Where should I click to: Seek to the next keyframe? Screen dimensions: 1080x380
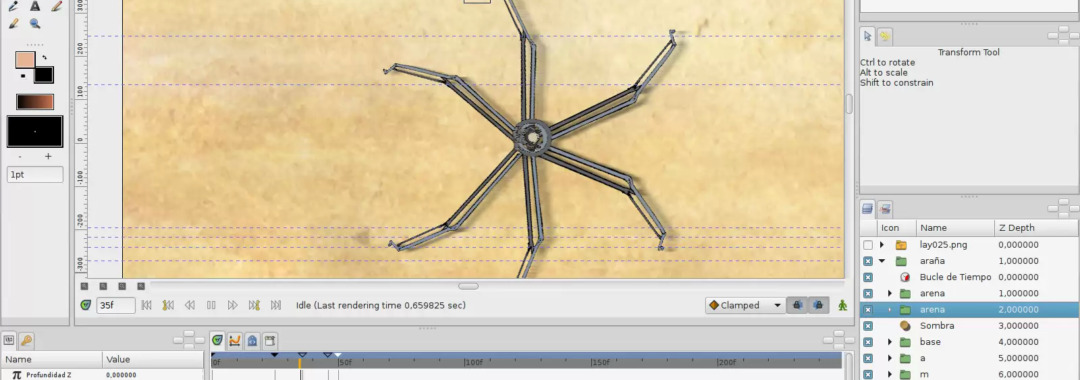254,305
